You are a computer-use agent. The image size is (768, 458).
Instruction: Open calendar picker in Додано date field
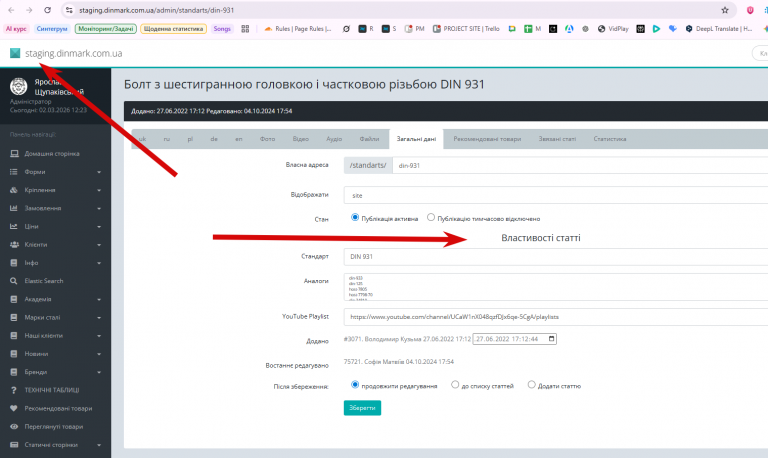(552, 339)
